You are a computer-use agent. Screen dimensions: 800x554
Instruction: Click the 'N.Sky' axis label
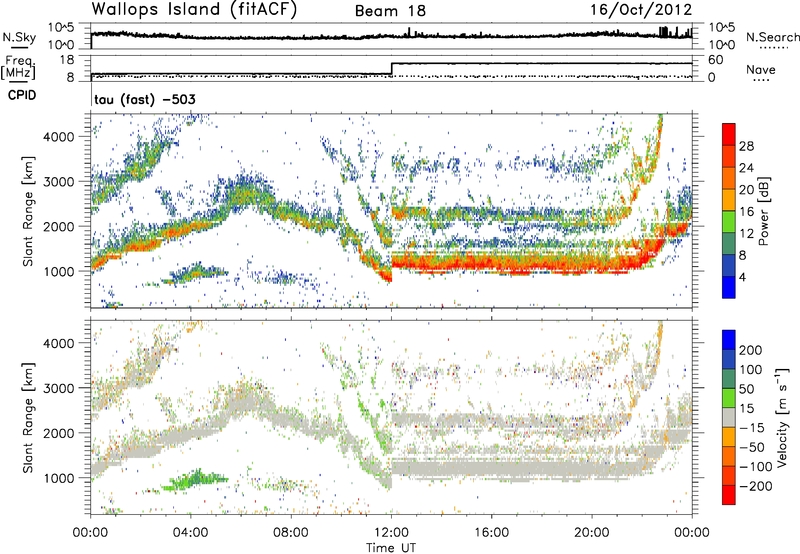pos(19,37)
